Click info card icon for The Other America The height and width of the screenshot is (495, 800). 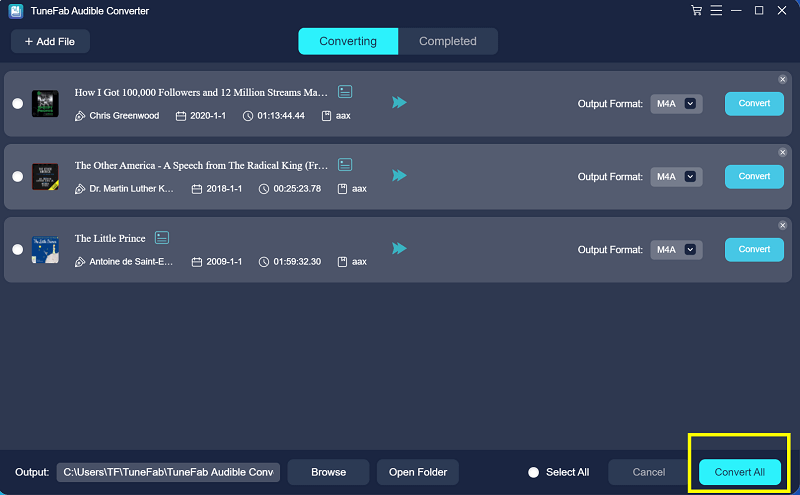point(346,165)
